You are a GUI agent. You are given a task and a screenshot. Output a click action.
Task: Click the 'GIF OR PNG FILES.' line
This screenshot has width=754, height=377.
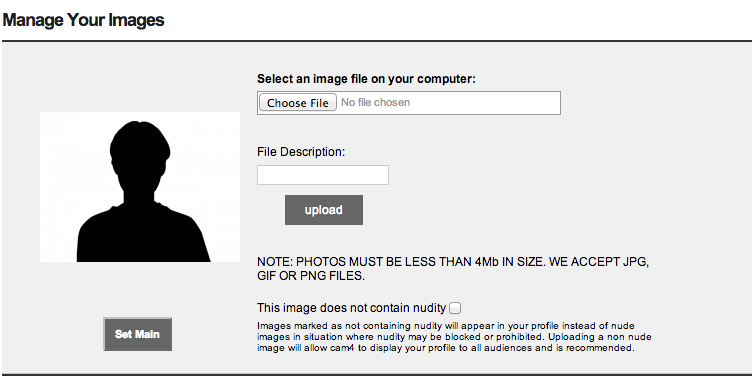coord(311,277)
